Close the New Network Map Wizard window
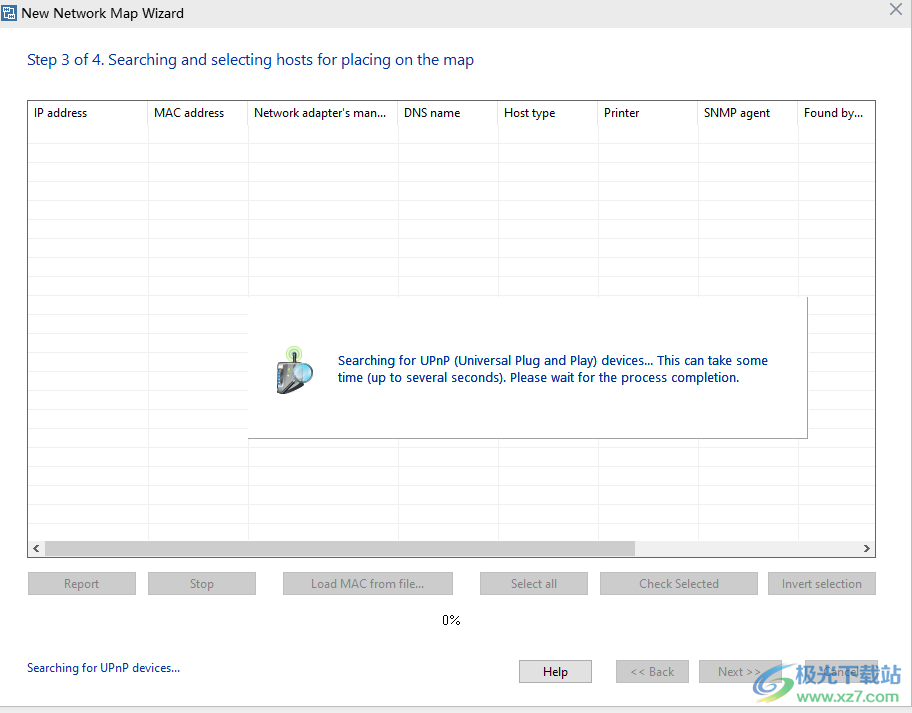912x713 pixels. [x=896, y=9]
